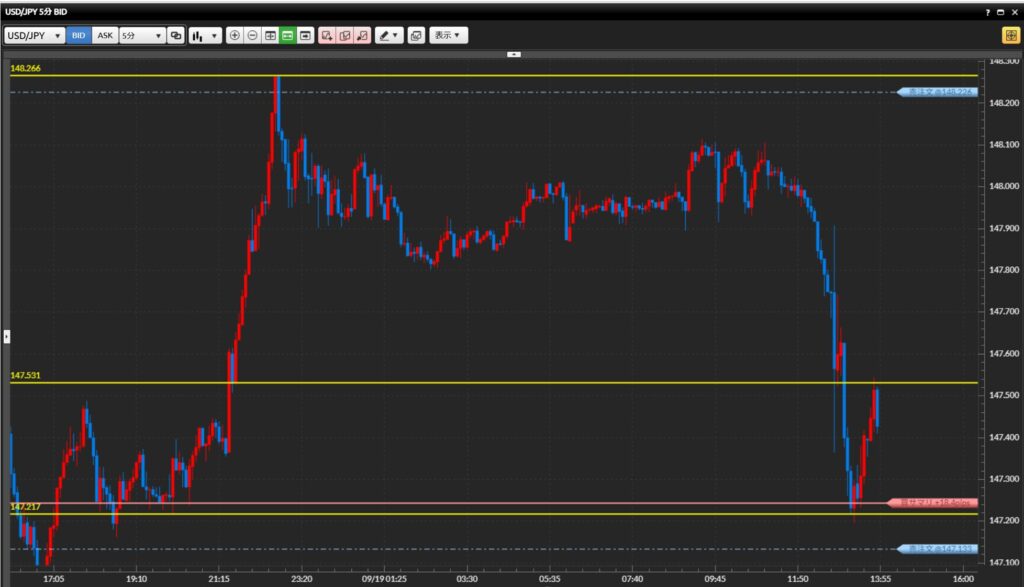Screen dimensions: 1024x587
Task: Open help with the question mark button
Action: [989, 11]
